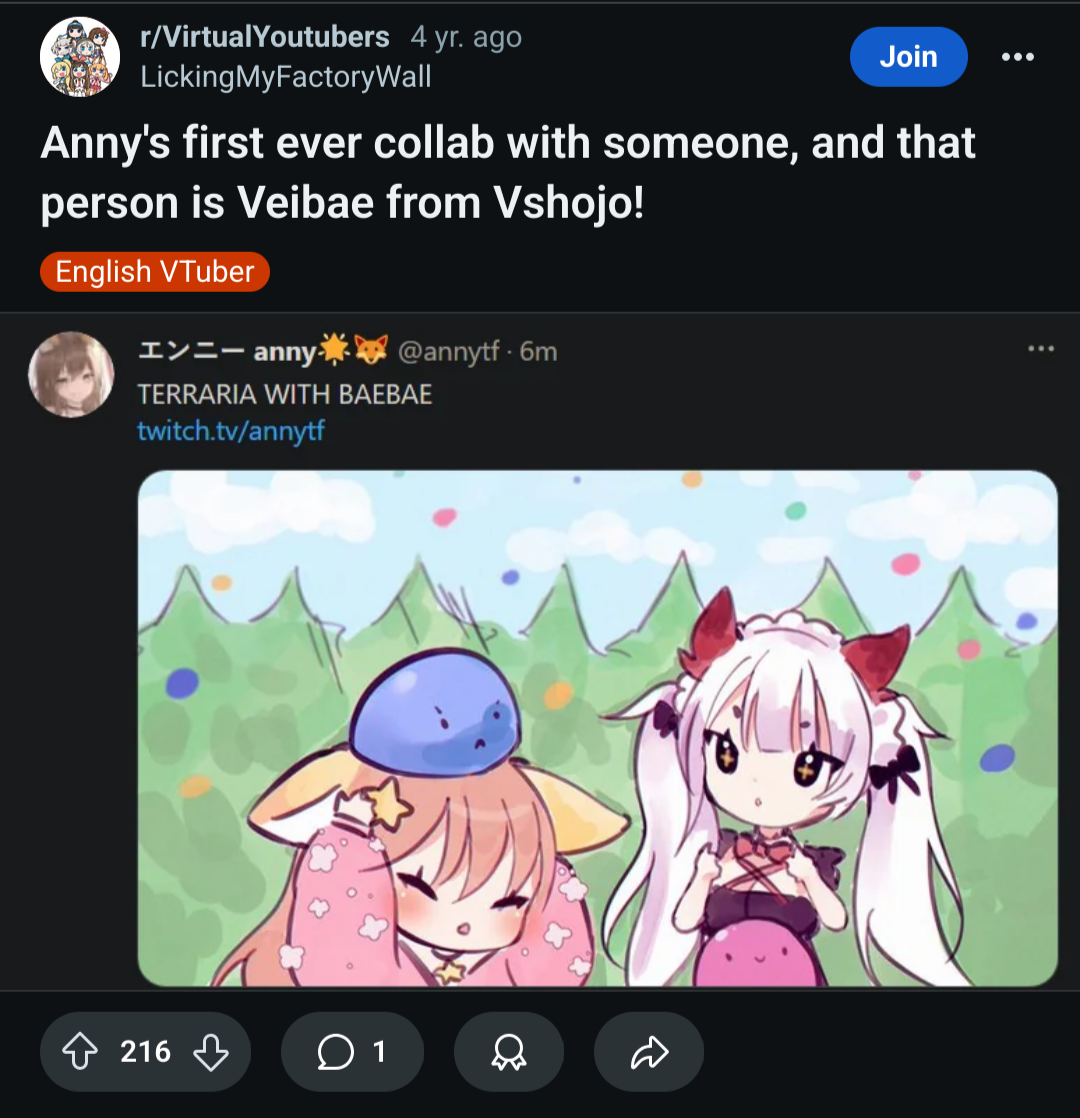
Task: Open the post title about Anny's collab
Action: coord(508,173)
